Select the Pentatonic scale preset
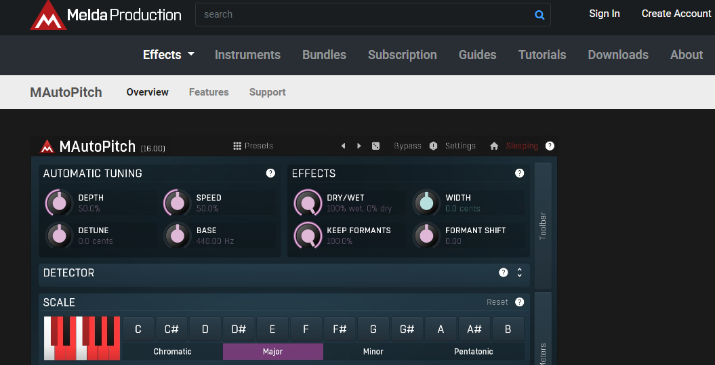Viewport: 715px width, 365px height. coord(474,352)
